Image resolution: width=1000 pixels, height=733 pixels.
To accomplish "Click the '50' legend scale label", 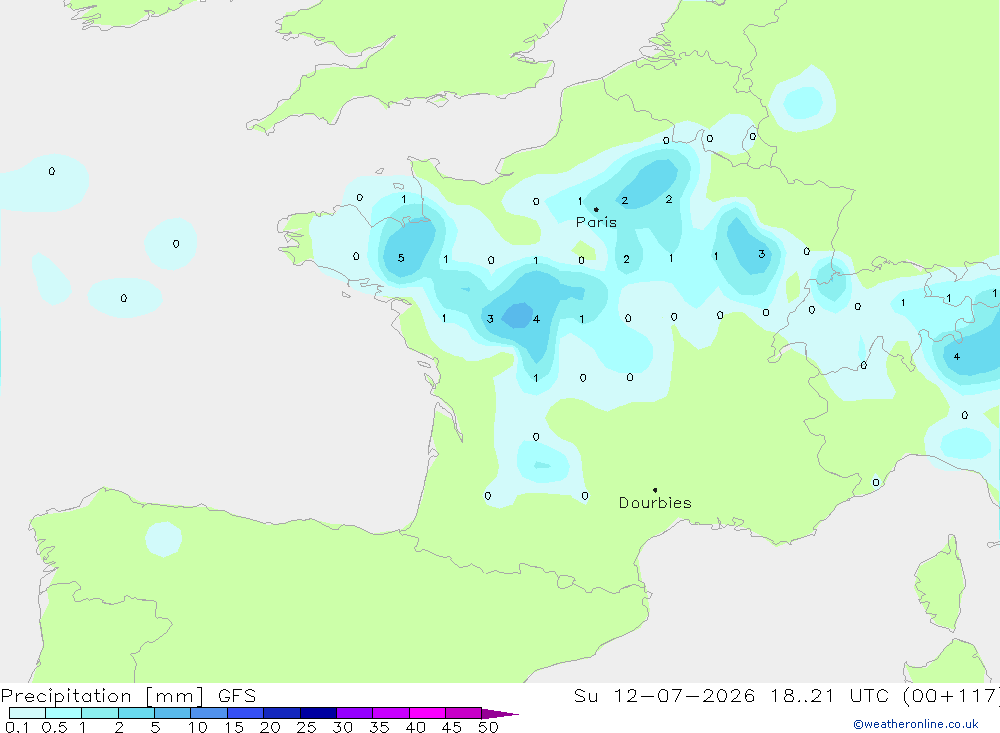I will point(488,727).
